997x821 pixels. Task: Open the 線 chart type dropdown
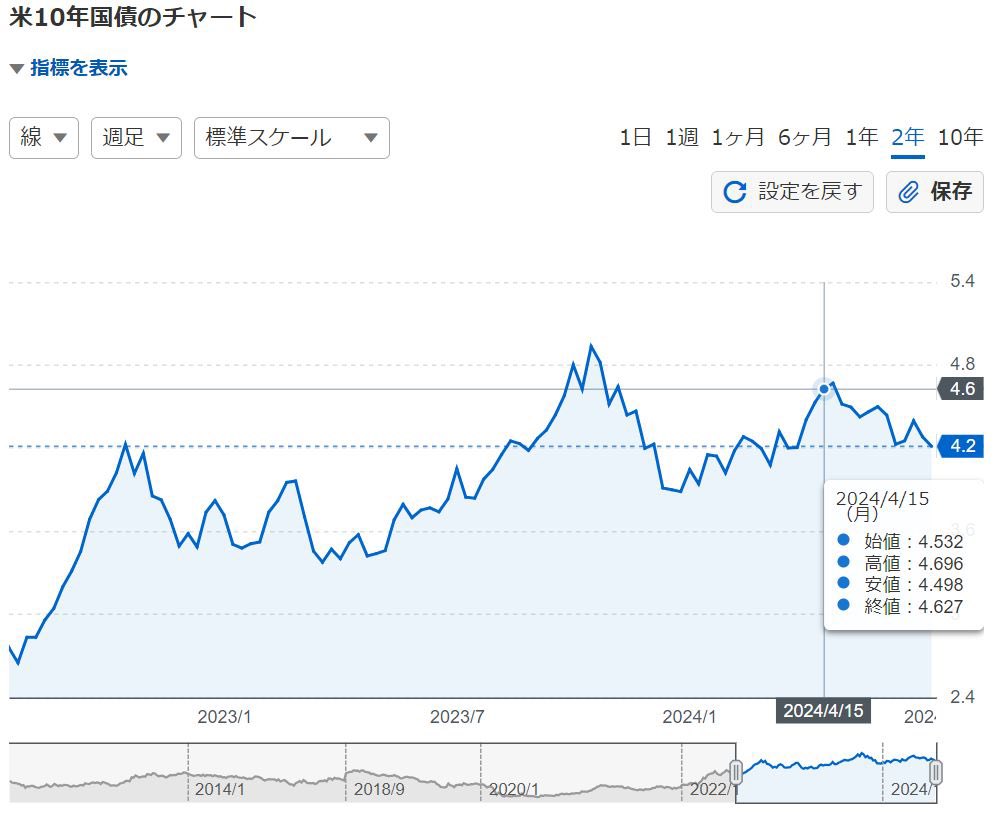(44, 137)
